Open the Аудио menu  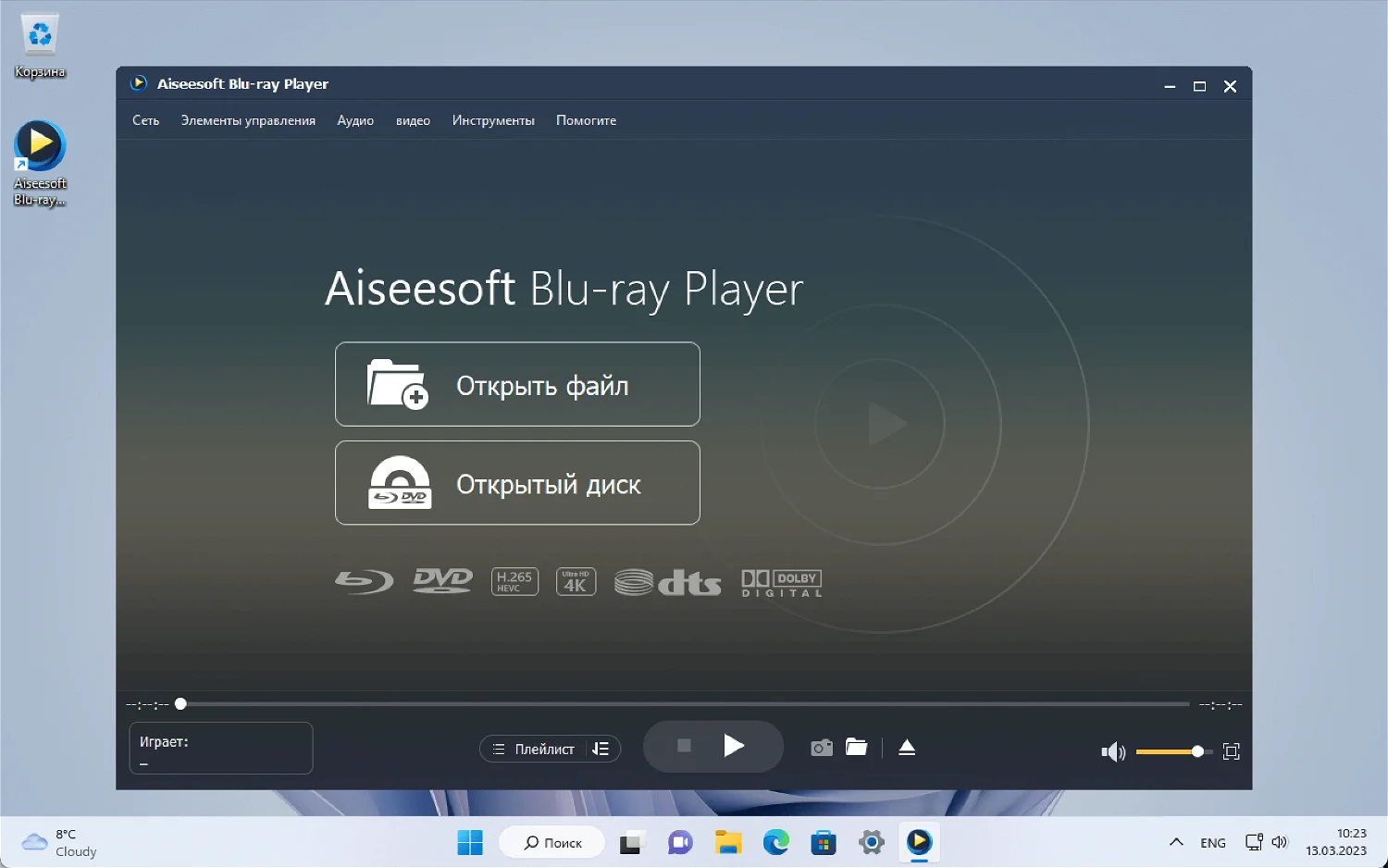(x=354, y=120)
